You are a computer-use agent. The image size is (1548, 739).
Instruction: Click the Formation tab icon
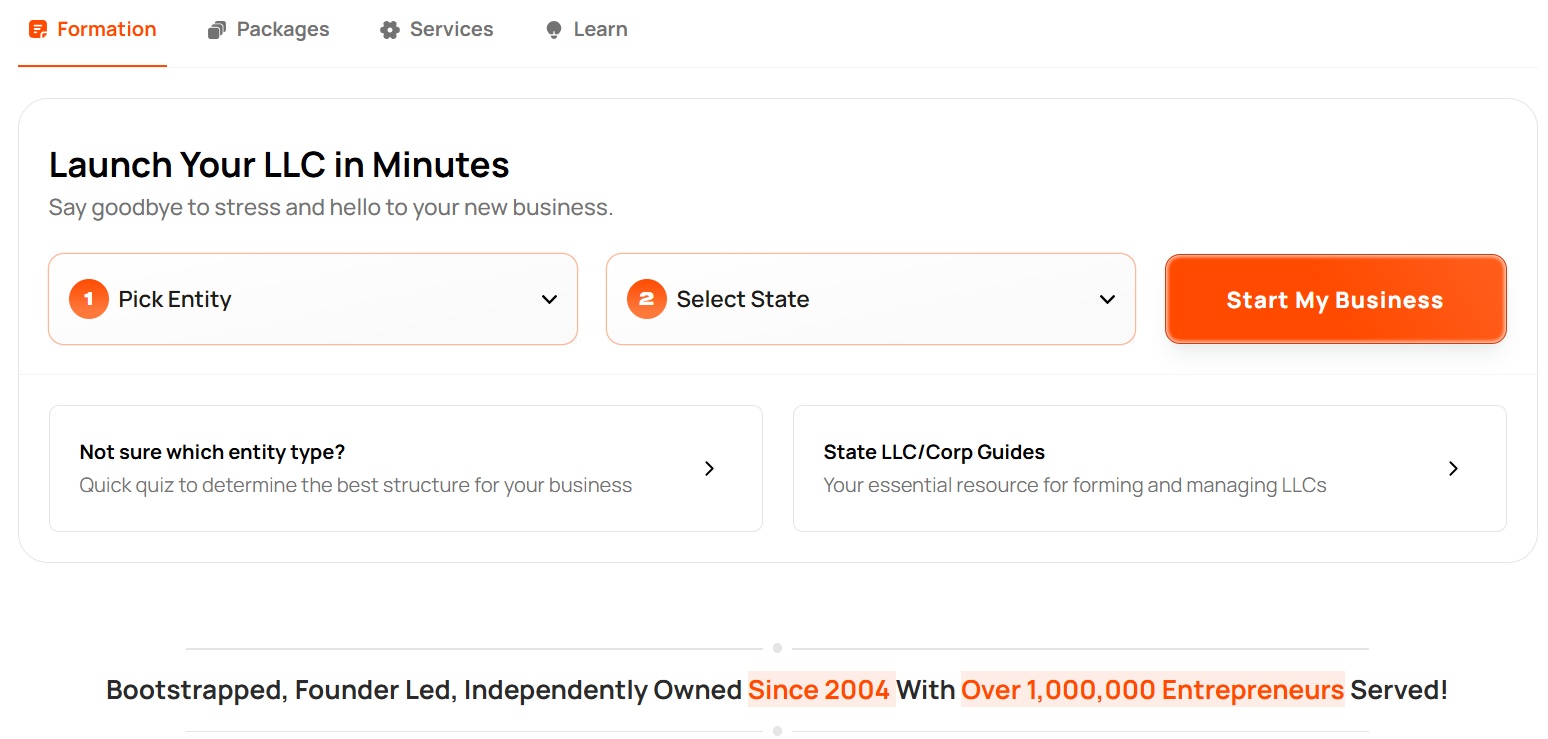pyautogui.click(x=38, y=30)
